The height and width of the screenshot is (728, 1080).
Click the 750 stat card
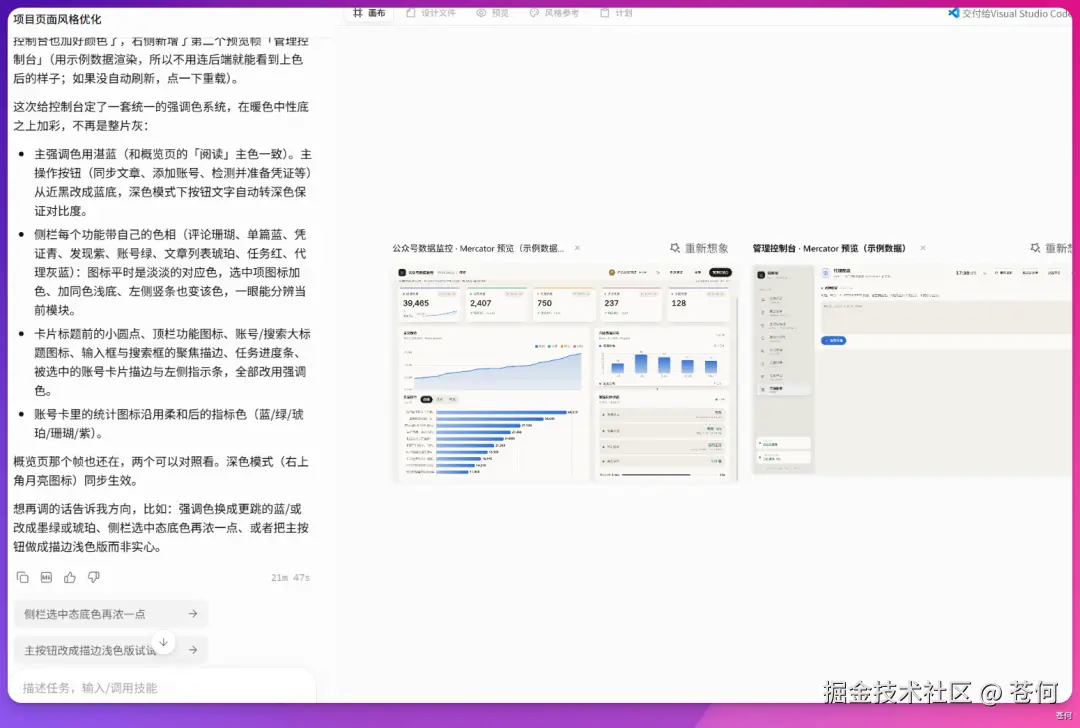(564, 304)
